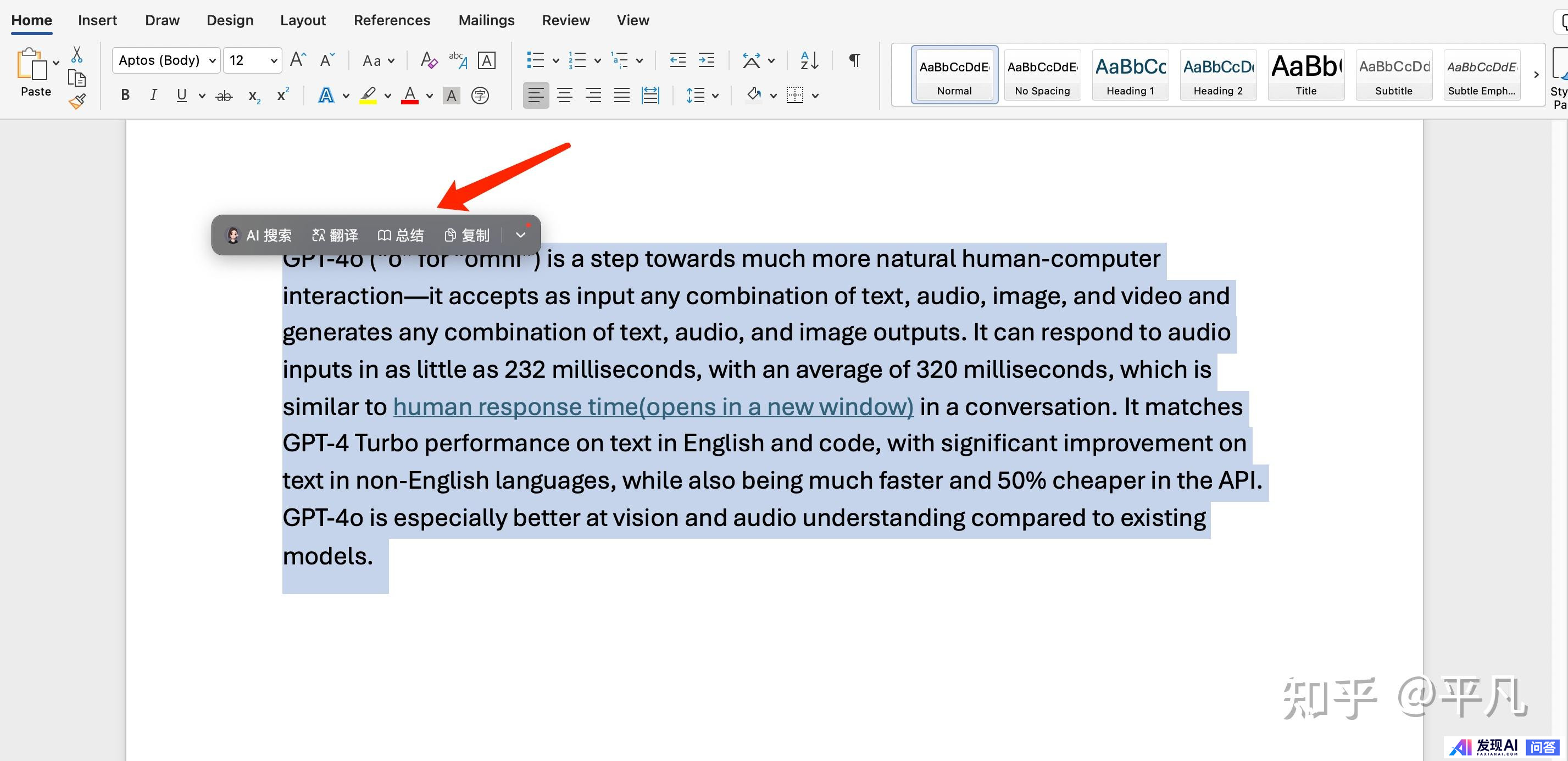Increase indent with ribbon icon

click(706, 60)
